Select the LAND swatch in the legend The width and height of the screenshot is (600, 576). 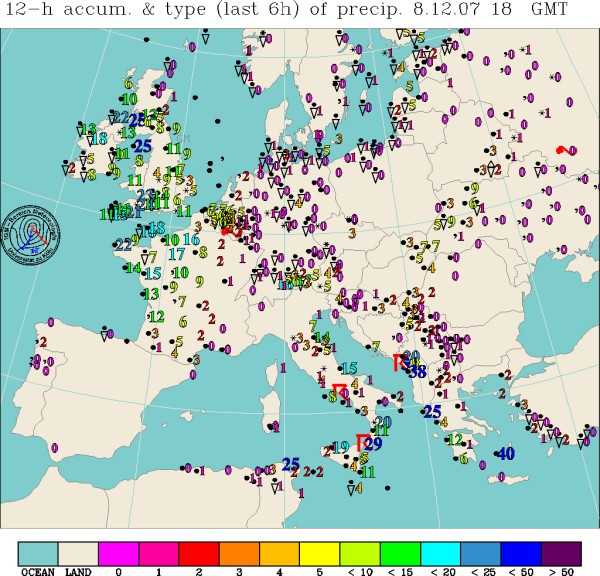click(x=78, y=552)
